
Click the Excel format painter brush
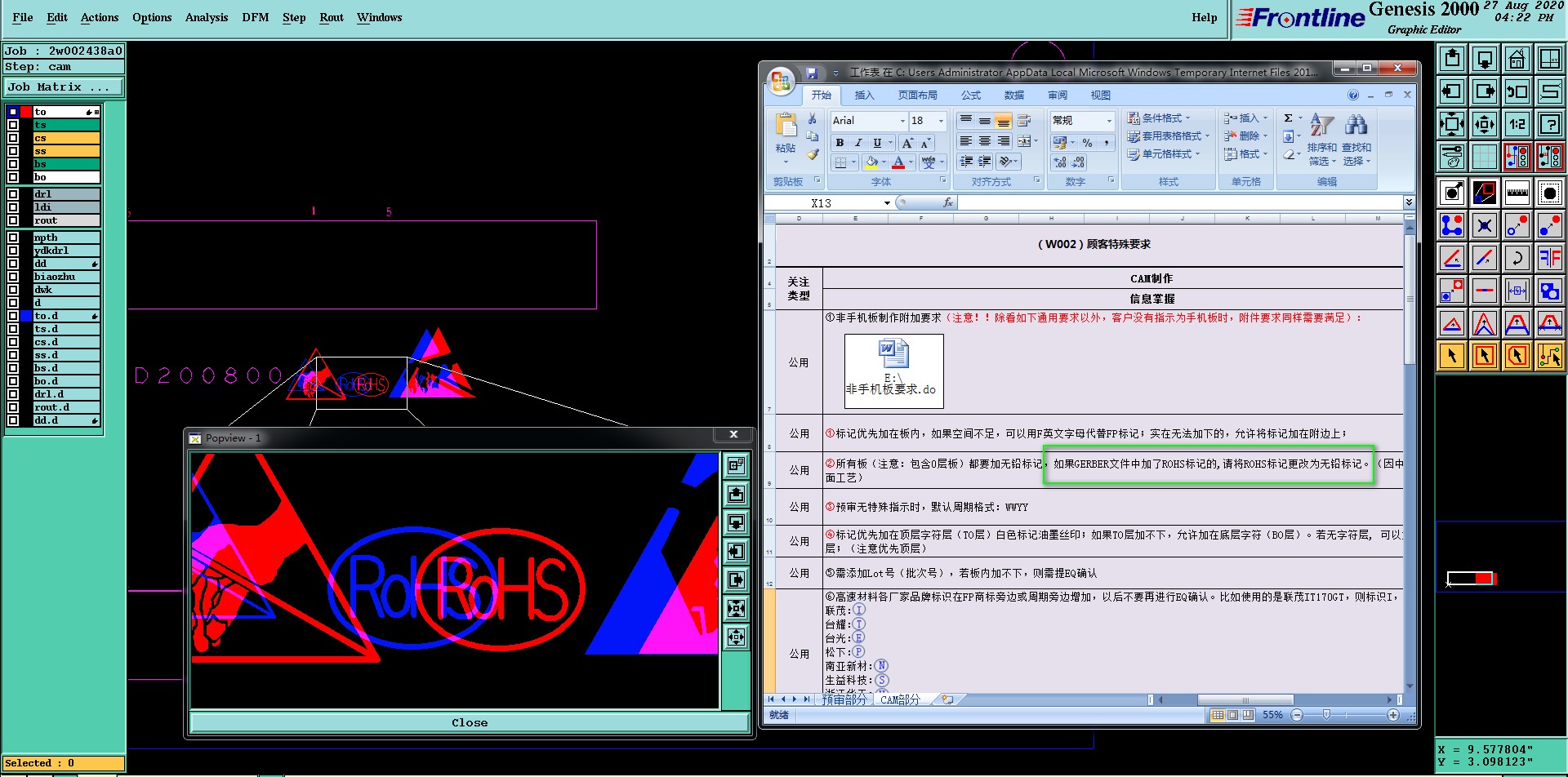[812, 153]
